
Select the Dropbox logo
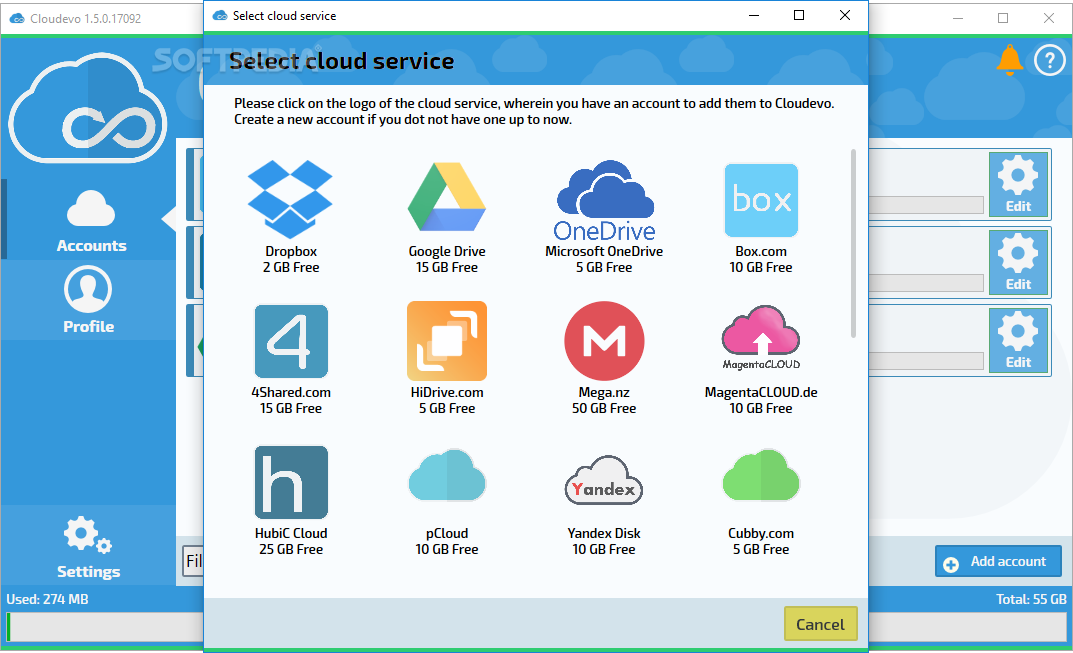tap(290, 199)
